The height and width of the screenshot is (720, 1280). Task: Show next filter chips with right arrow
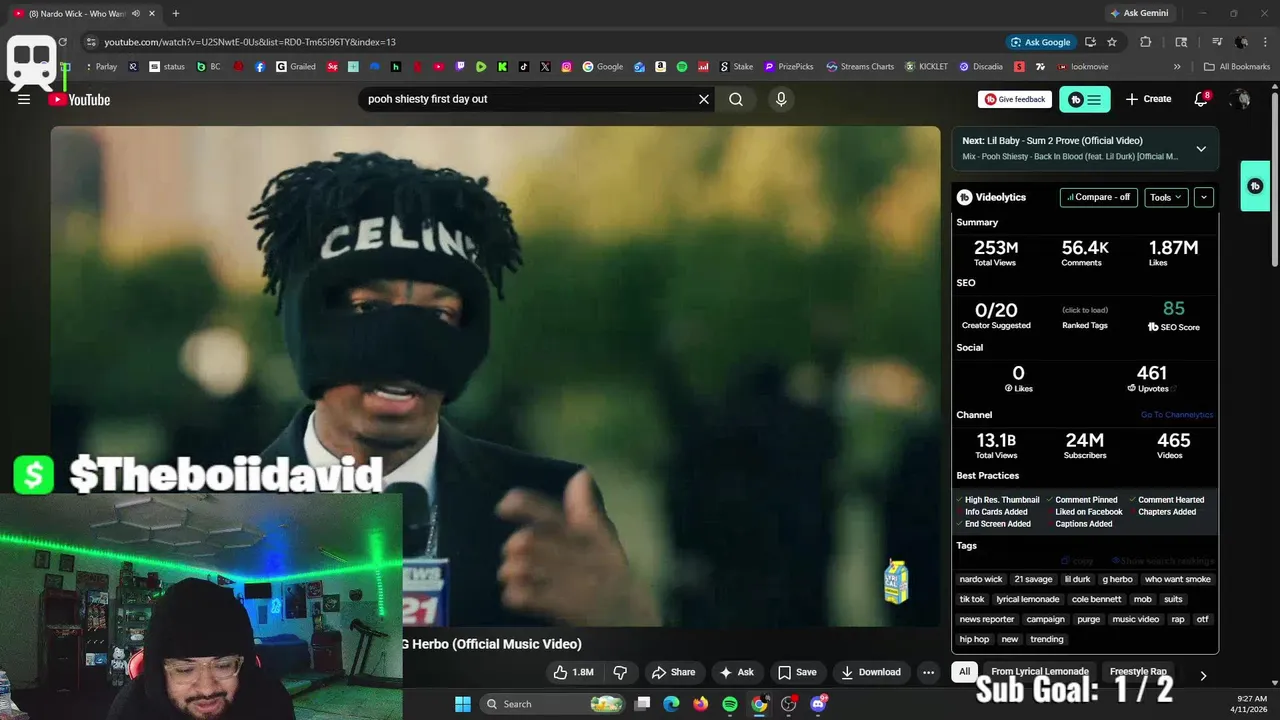(x=1203, y=675)
